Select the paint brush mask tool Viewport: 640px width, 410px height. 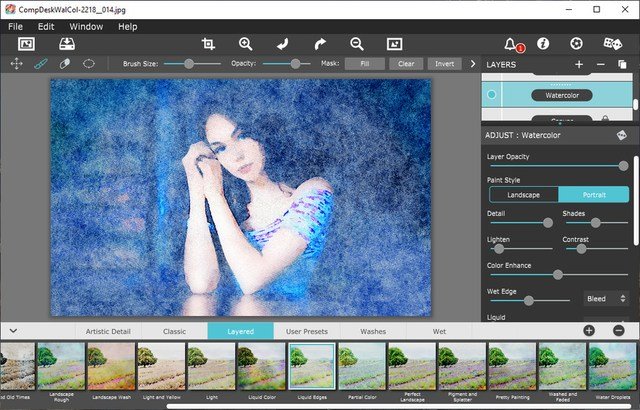[x=41, y=63]
